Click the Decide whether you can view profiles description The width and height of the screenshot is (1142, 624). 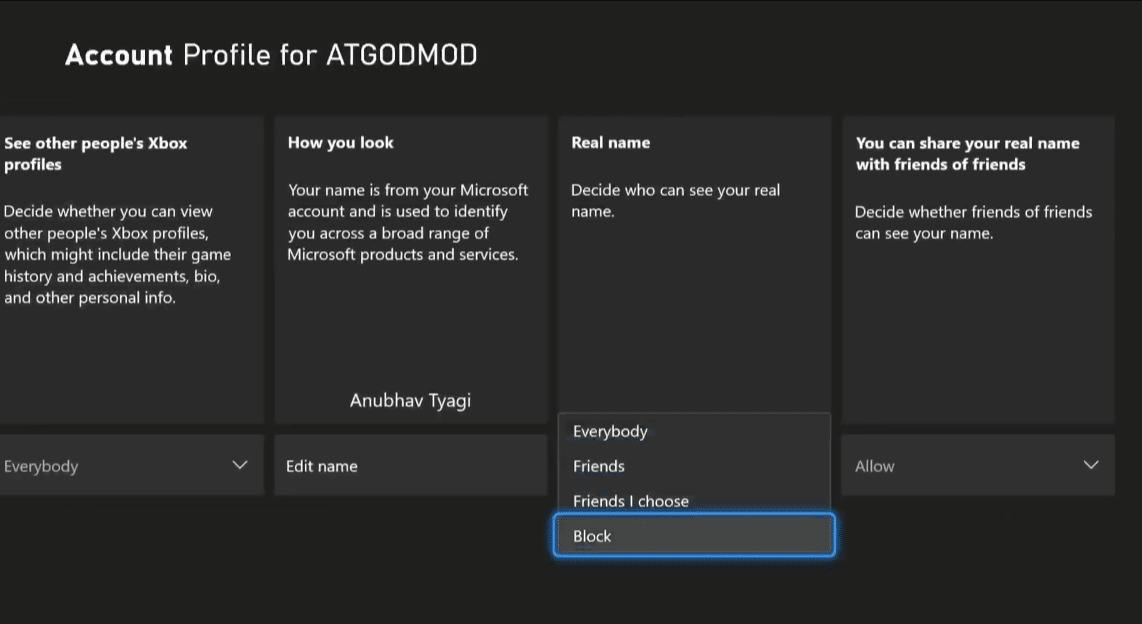[x=117, y=254]
